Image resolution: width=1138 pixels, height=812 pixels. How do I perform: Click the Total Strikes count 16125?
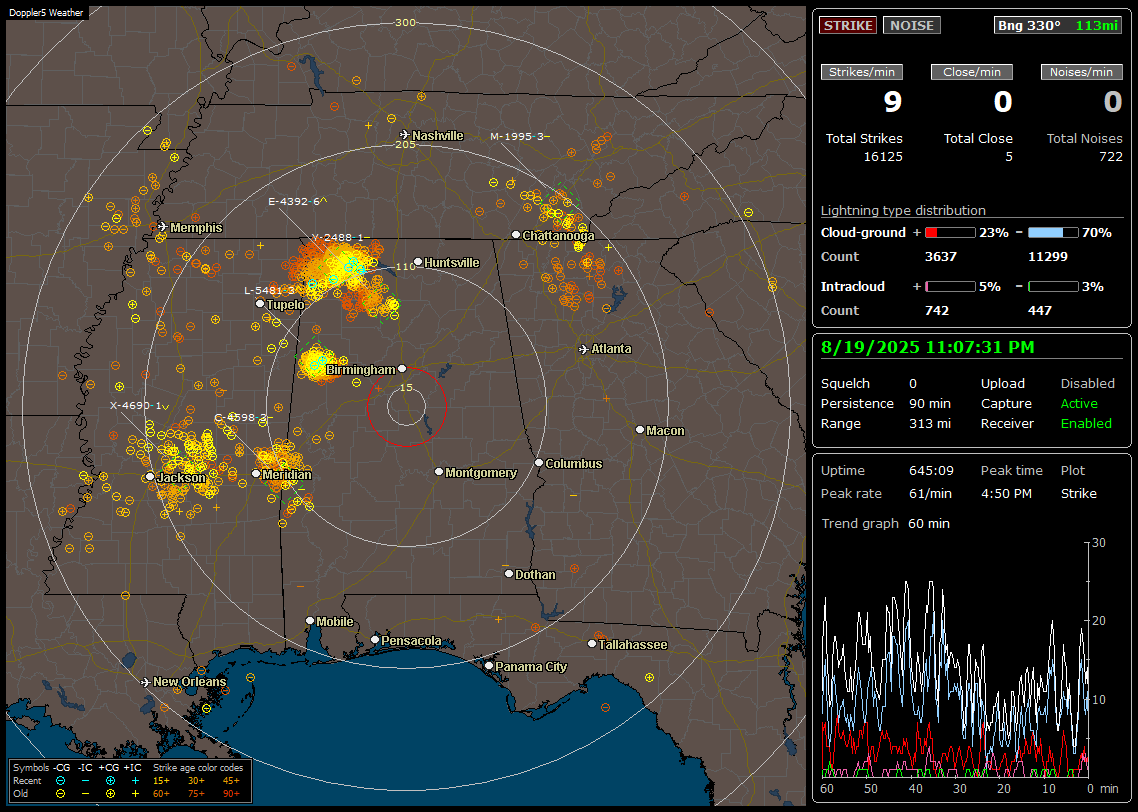point(883,157)
